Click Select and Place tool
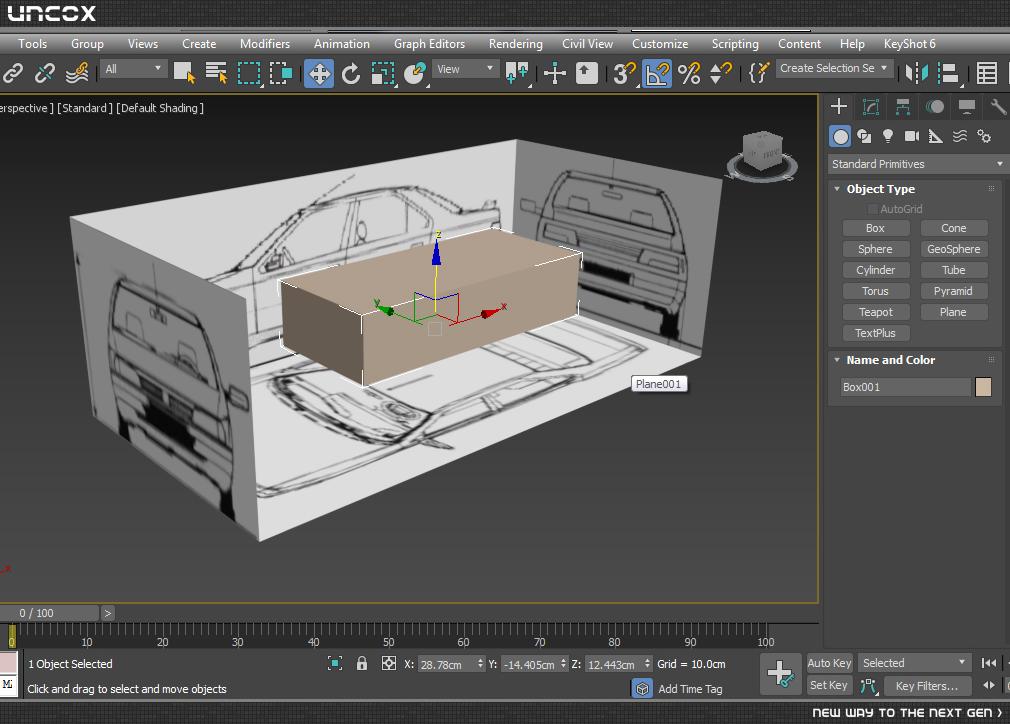The image size is (1010, 724). [x=415, y=73]
